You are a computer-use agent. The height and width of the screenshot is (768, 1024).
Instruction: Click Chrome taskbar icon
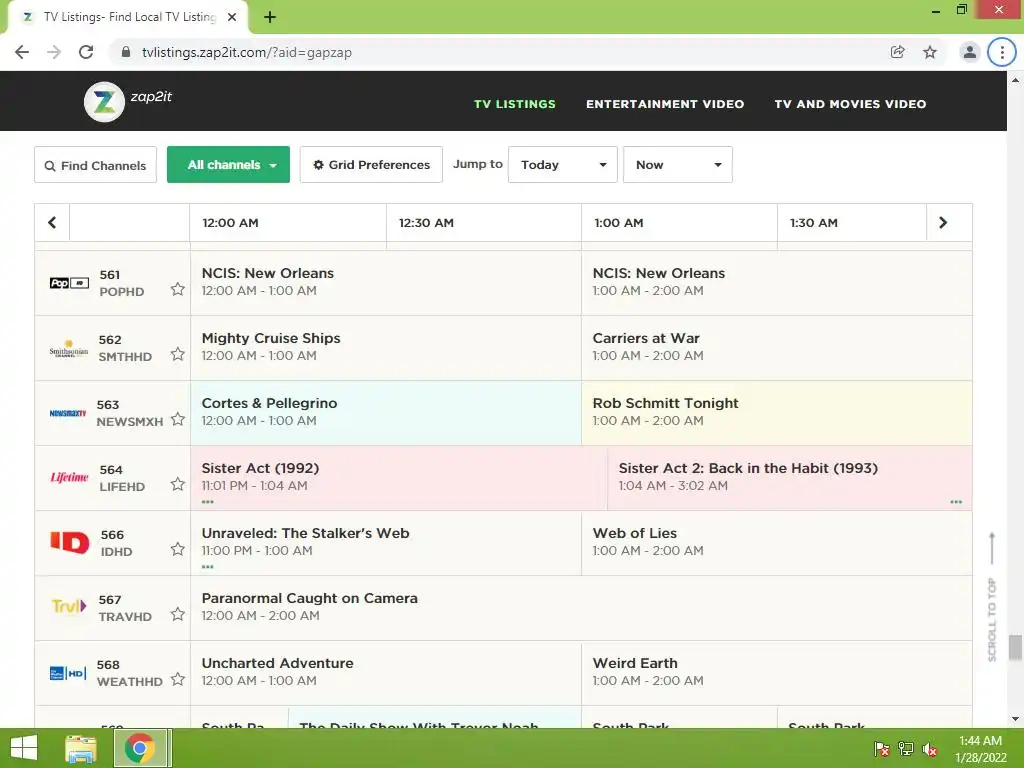(x=140, y=748)
